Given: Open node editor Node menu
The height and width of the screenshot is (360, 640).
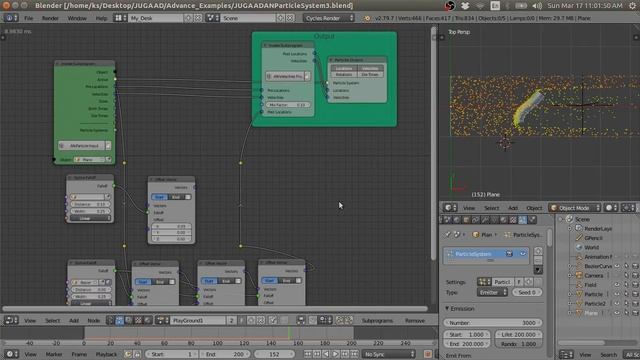Looking at the screenshot, I should tap(93, 321).
